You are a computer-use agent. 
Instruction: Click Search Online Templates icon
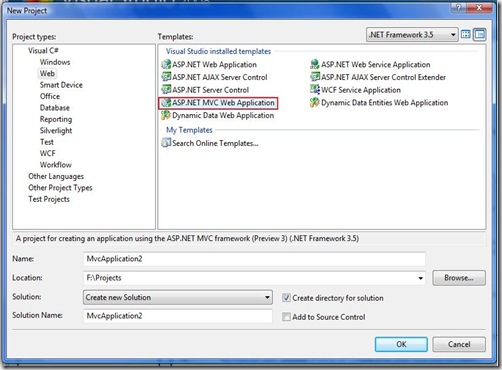[166, 143]
